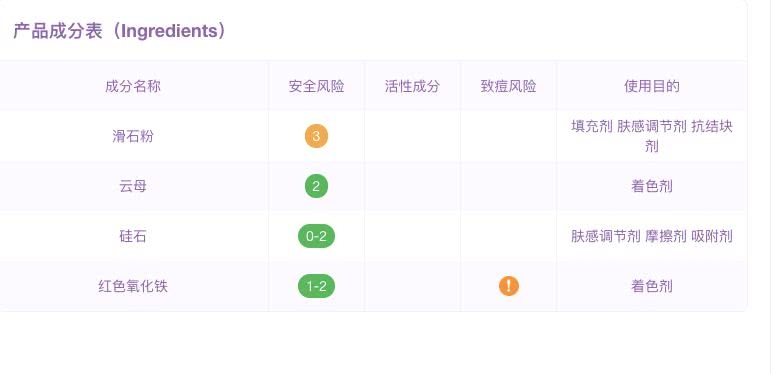The image size is (777, 374).
Task: Click the 0-2 risk badge for 硅石
Action: tap(316, 236)
